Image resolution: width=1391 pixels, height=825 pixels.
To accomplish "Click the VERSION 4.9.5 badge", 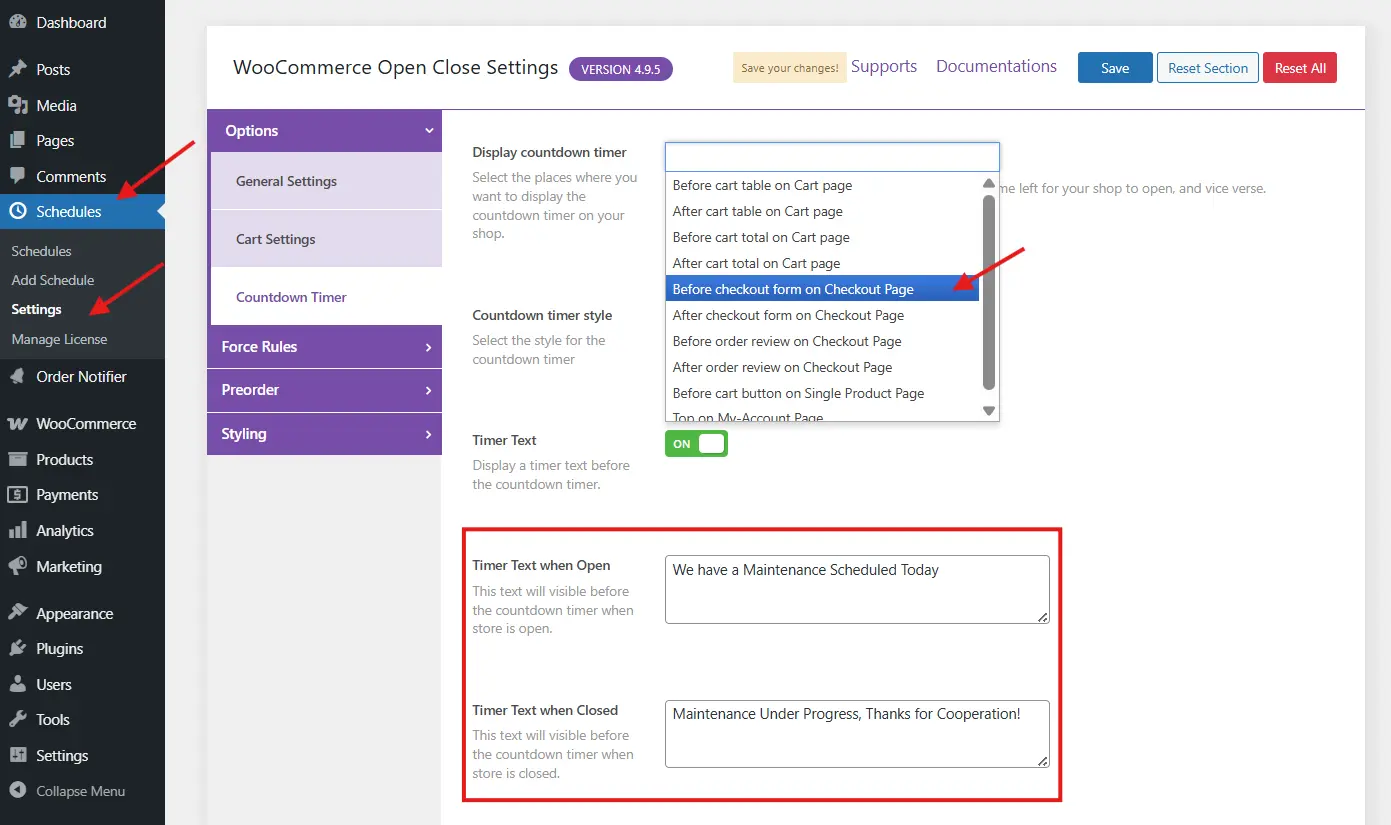I will coord(621,69).
